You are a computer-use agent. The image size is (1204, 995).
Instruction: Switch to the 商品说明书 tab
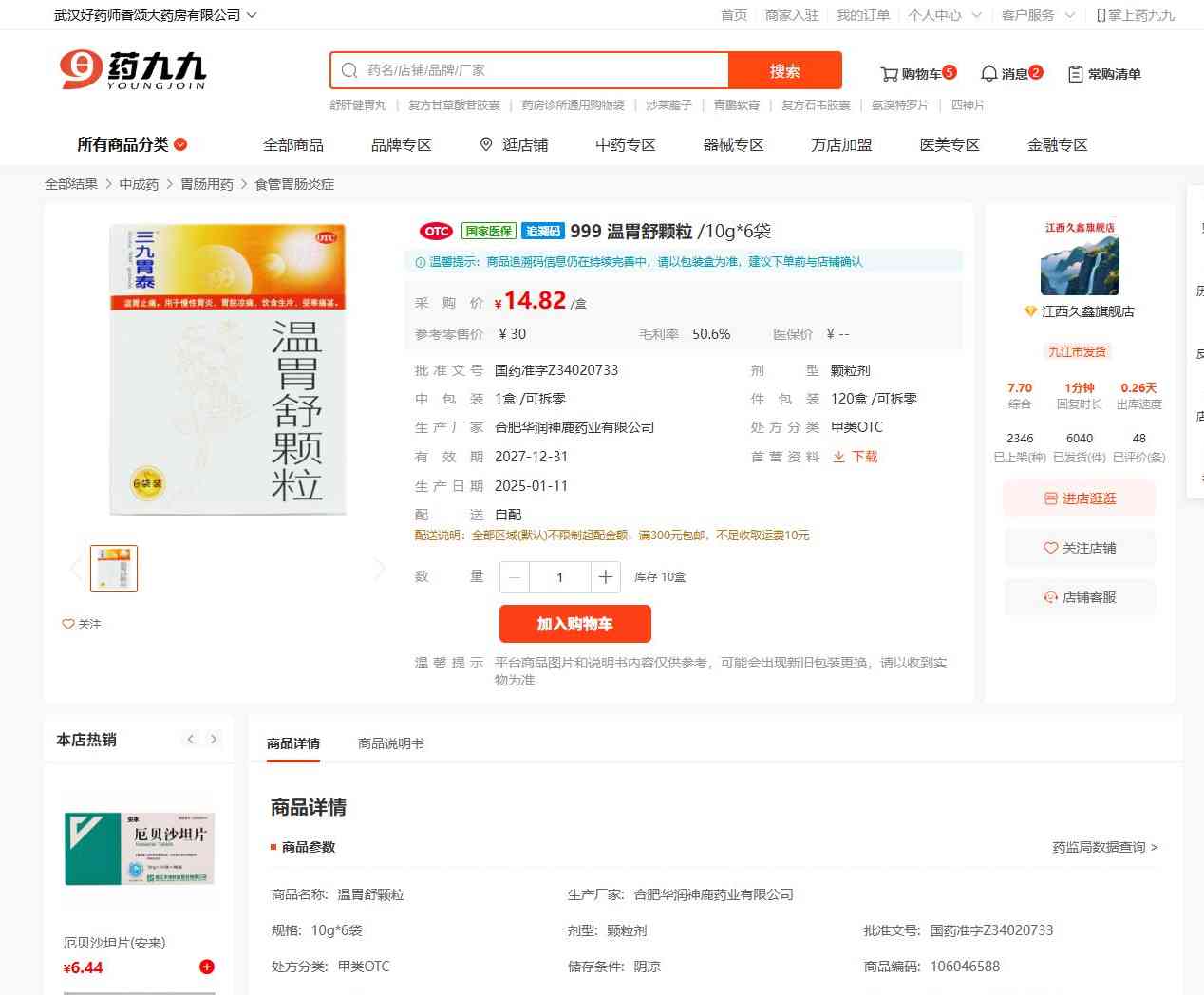tap(390, 743)
